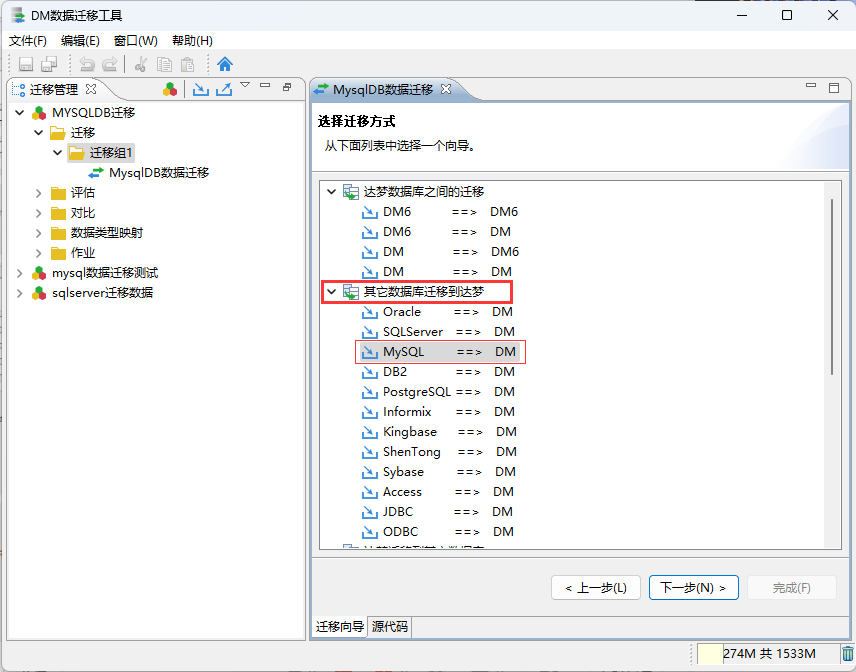Choose DM6 ==> DM6 migration
856x672 pixels.
tap(439, 212)
